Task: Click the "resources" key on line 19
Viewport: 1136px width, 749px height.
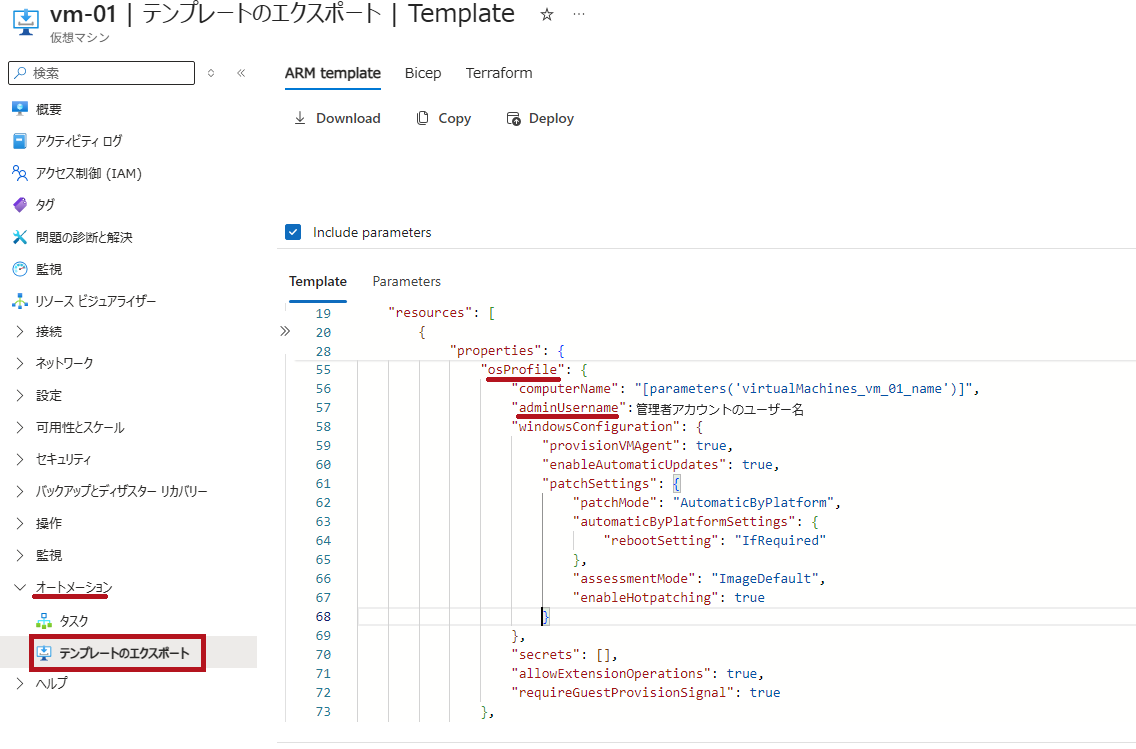Action: pyautogui.click(x=430, y=313)
